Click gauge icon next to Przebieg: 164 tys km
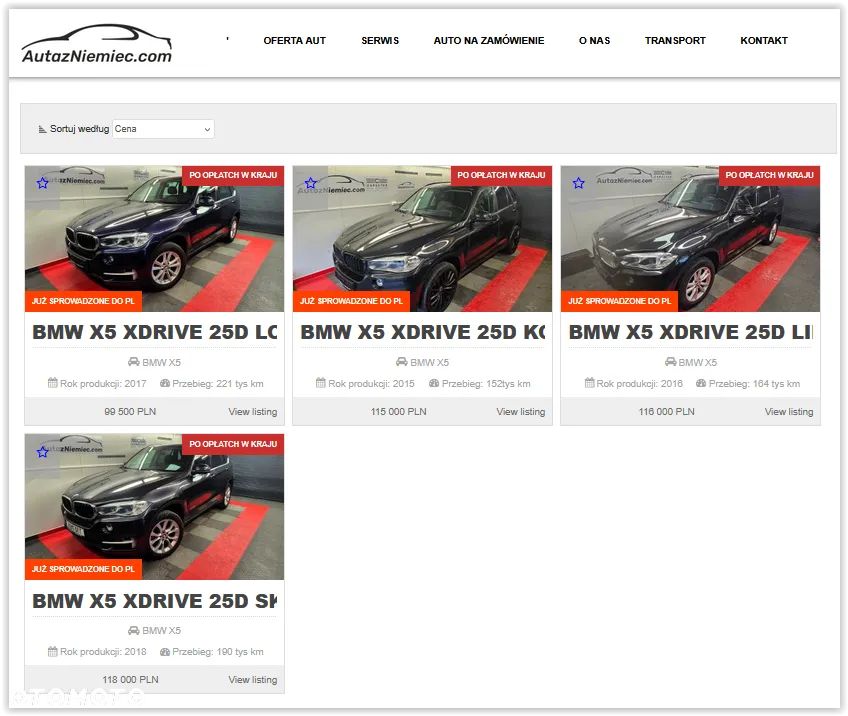Screen dimensions: 848x716 coord(701,383)
